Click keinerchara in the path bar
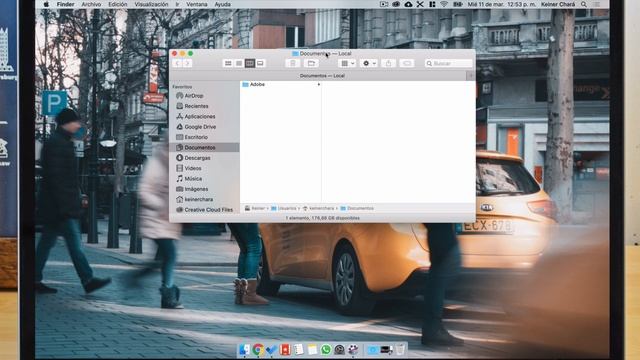This screenshot has width=640, height=360. point(318,208)
